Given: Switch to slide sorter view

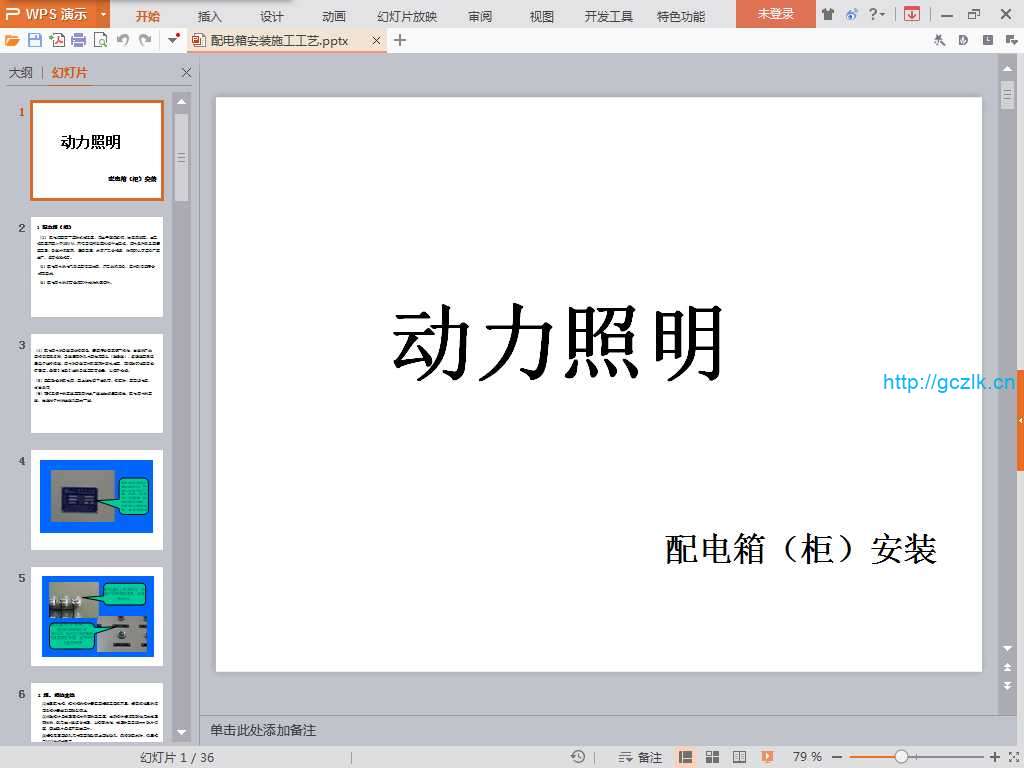Looking at the screenshot, I should tap(712, 757).
